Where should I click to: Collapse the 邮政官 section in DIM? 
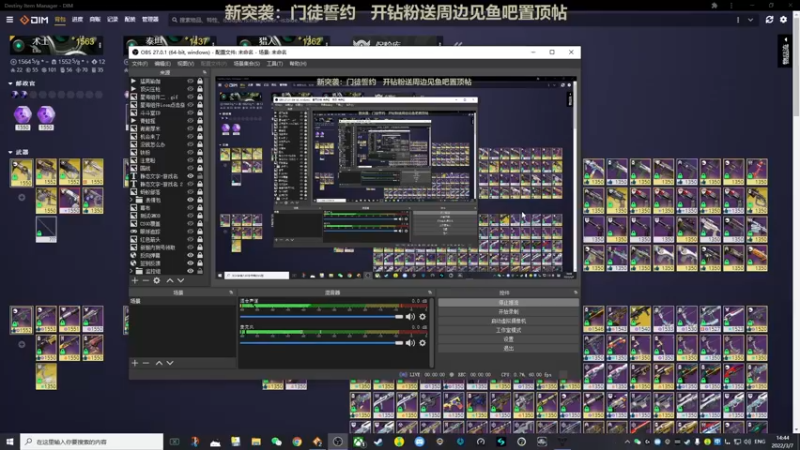coord(10,83)
